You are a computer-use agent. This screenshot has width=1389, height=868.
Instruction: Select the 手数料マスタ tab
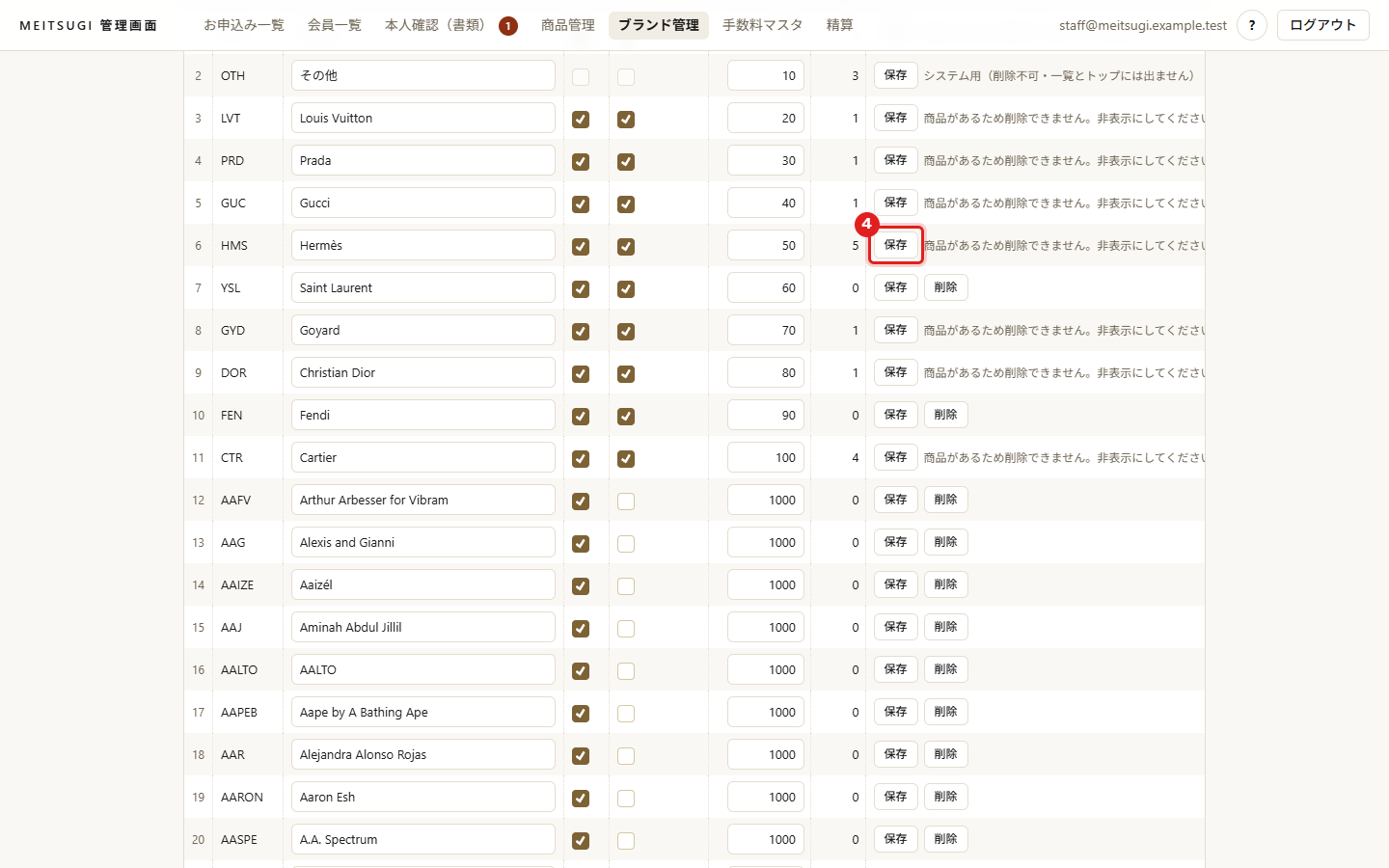point(763,25)
